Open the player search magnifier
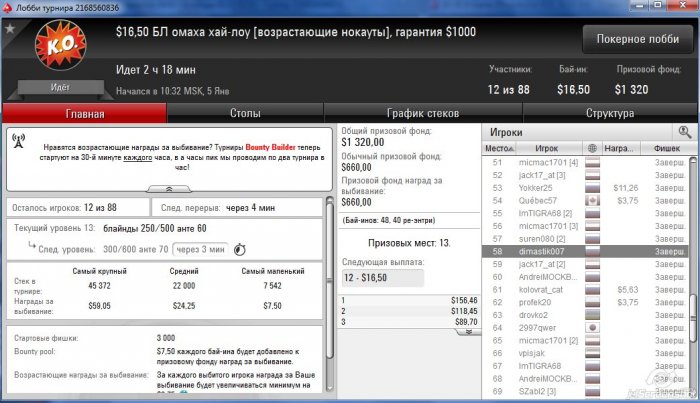 tap(684, 132)
